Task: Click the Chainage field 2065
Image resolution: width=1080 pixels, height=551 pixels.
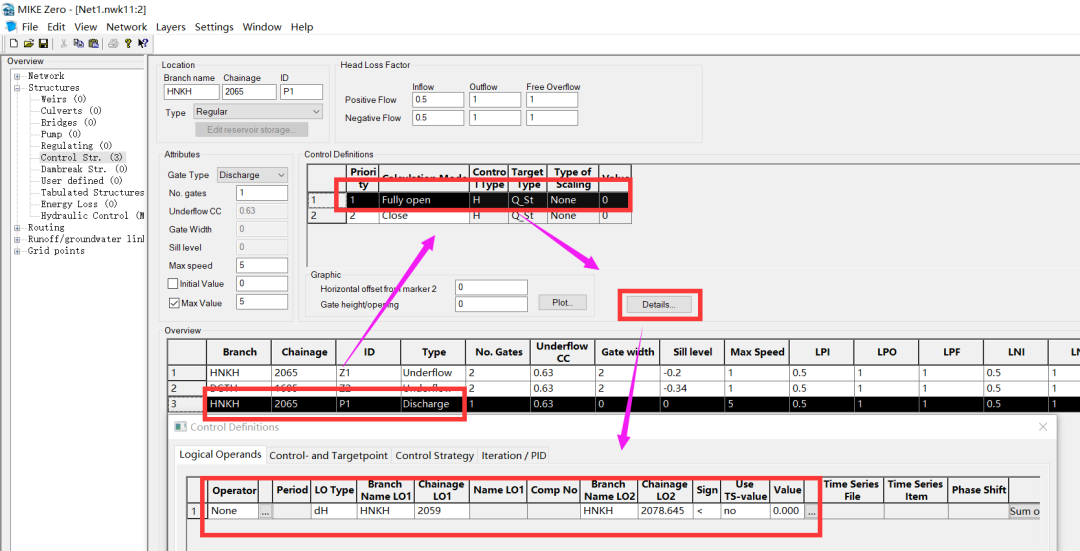Action: pyautogui.click(x=249, y=92)
